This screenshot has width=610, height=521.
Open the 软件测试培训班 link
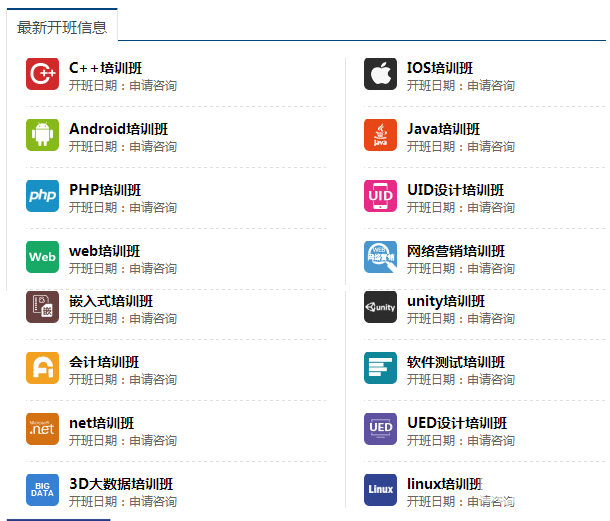(x=456, y=362)
